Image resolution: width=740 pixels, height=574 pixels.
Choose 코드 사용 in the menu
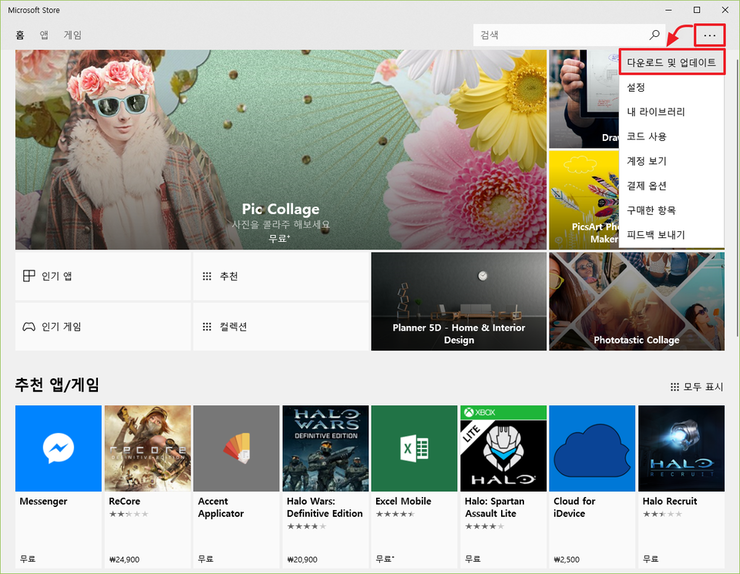click(x=672, y=136)
